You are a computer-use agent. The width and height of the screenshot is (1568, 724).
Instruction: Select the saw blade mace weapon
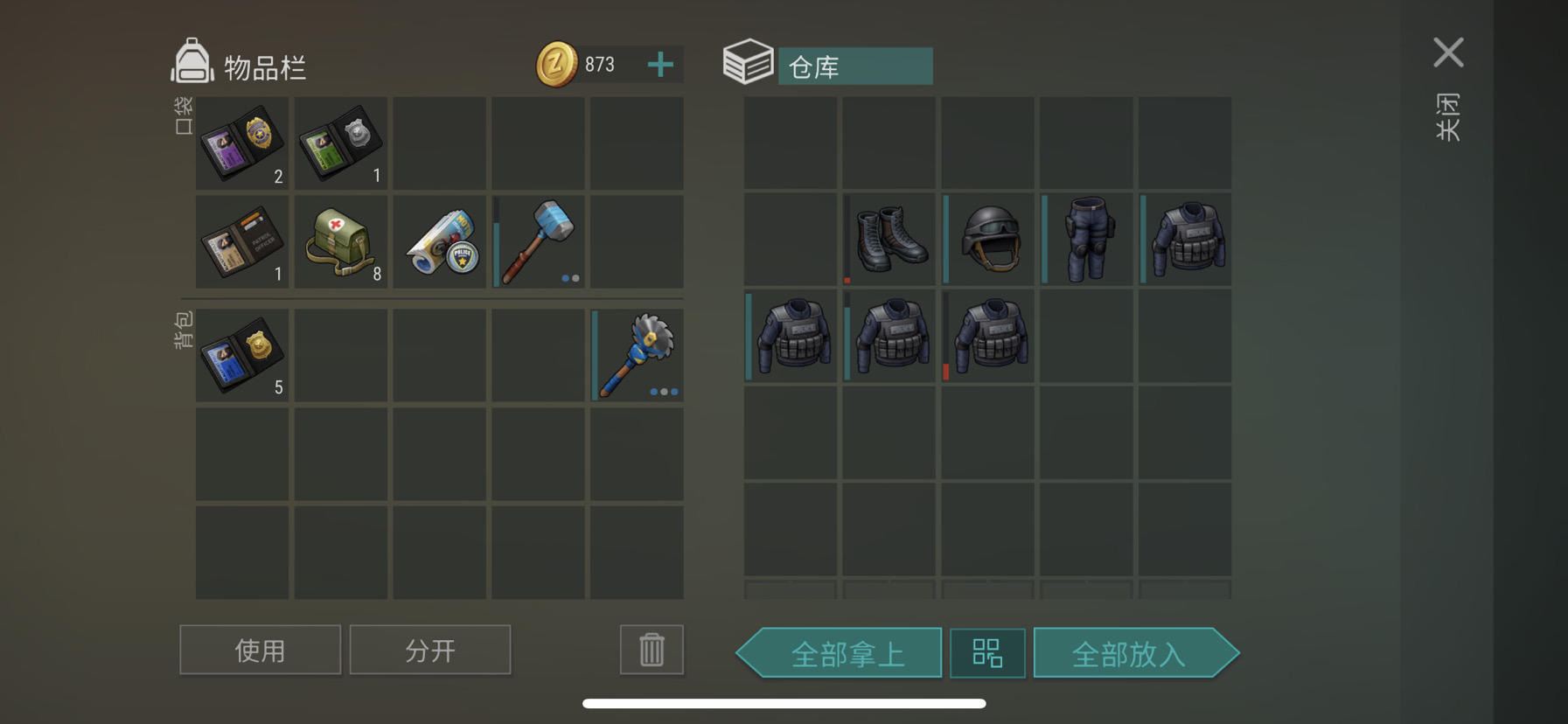coord(637,354)
